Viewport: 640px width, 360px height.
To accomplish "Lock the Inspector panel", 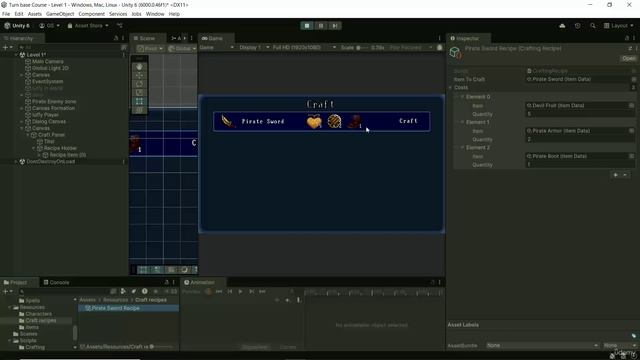I will (x=627, y=38).
